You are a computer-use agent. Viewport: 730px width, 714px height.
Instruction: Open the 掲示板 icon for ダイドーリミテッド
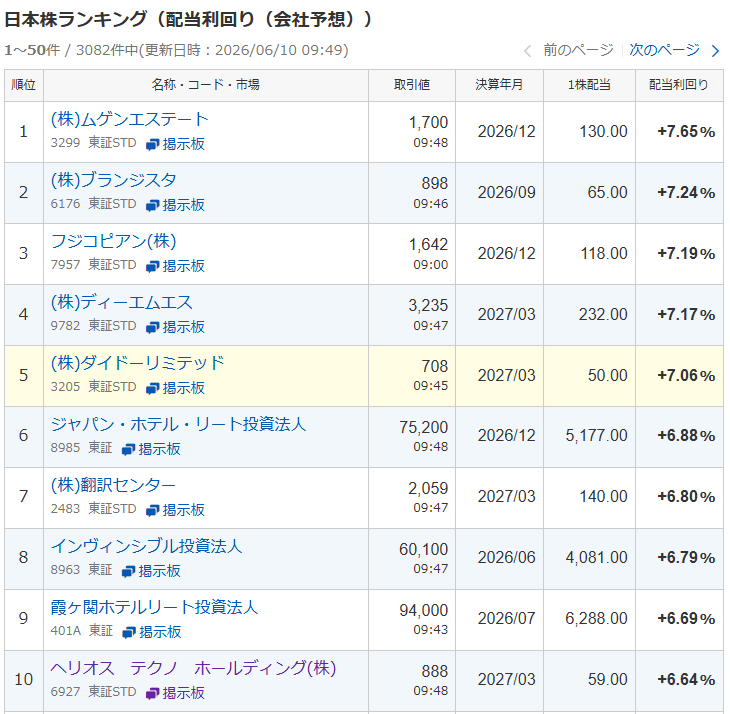pyautogui.click(x=175, y=388)
